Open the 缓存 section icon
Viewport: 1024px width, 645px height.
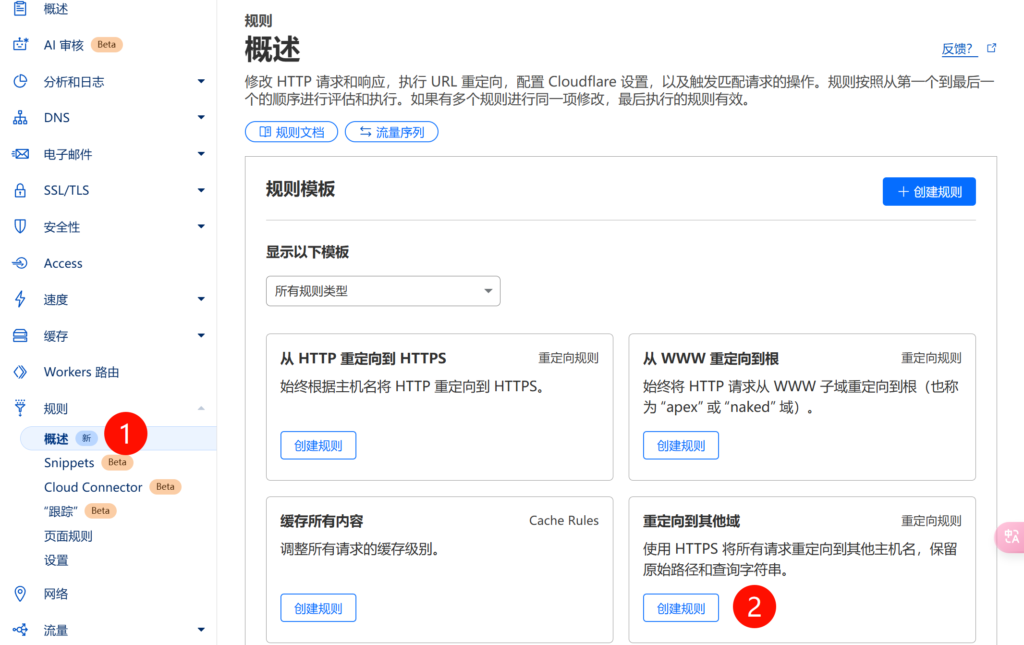[x=22, y=335]
